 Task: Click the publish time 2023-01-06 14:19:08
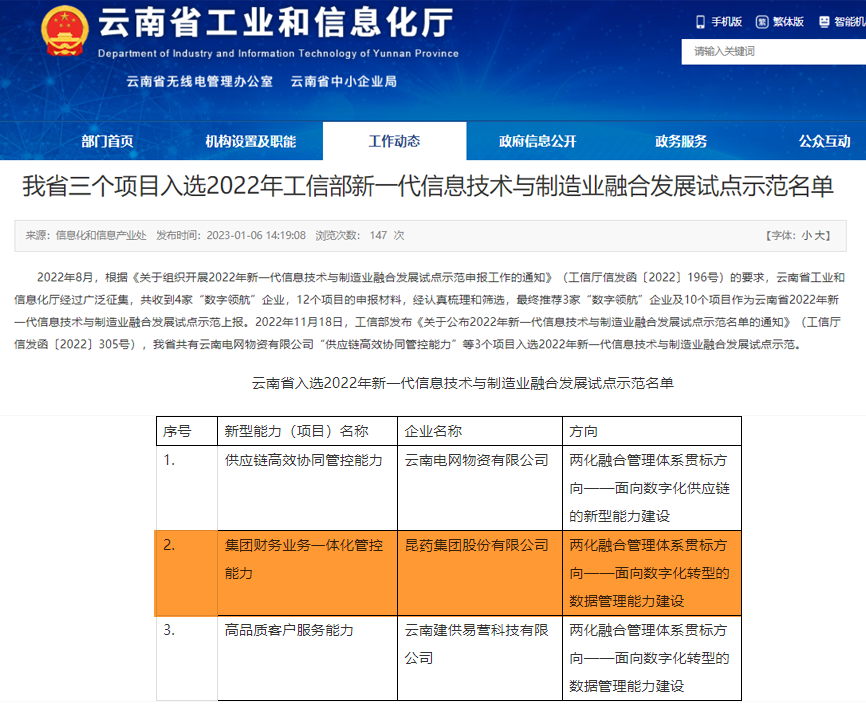[x=256, y=235]
